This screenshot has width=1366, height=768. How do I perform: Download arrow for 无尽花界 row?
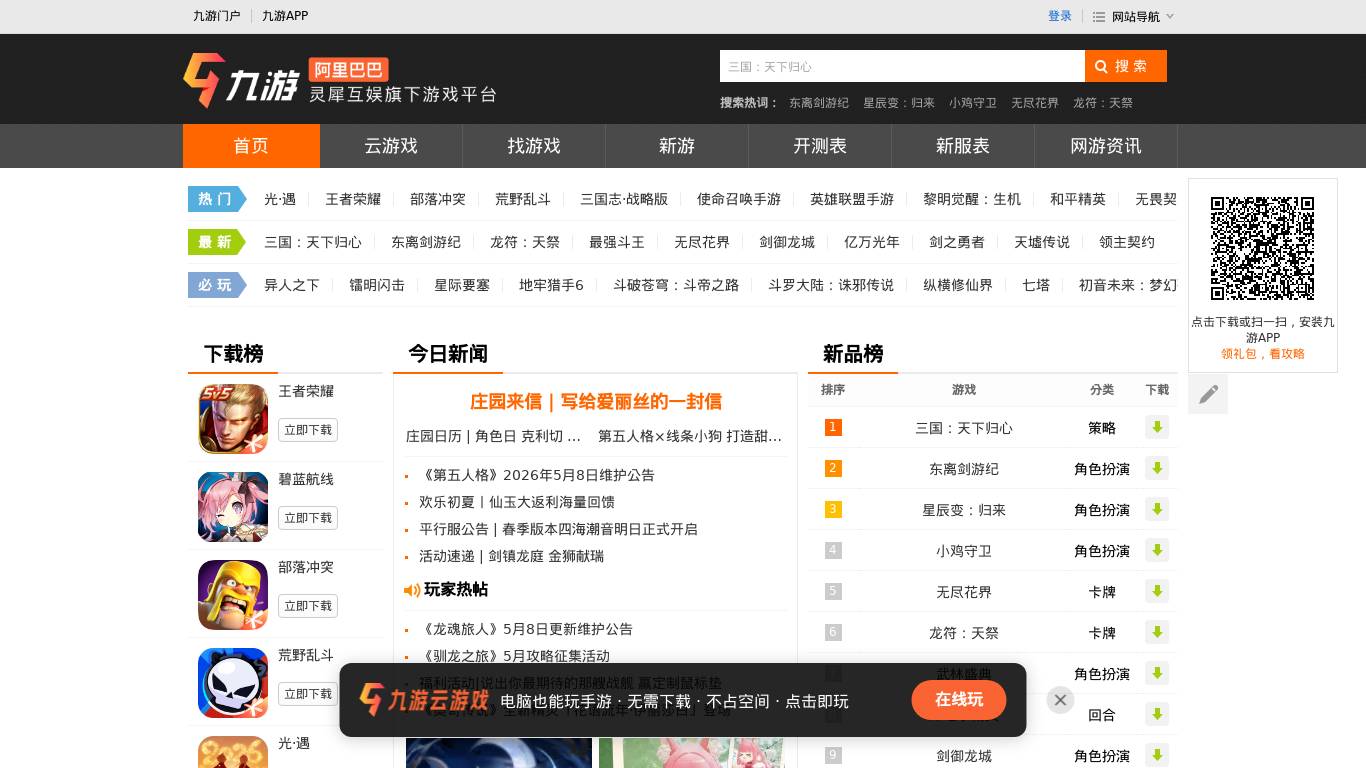pyautogui.click(x=1157, y=591)
